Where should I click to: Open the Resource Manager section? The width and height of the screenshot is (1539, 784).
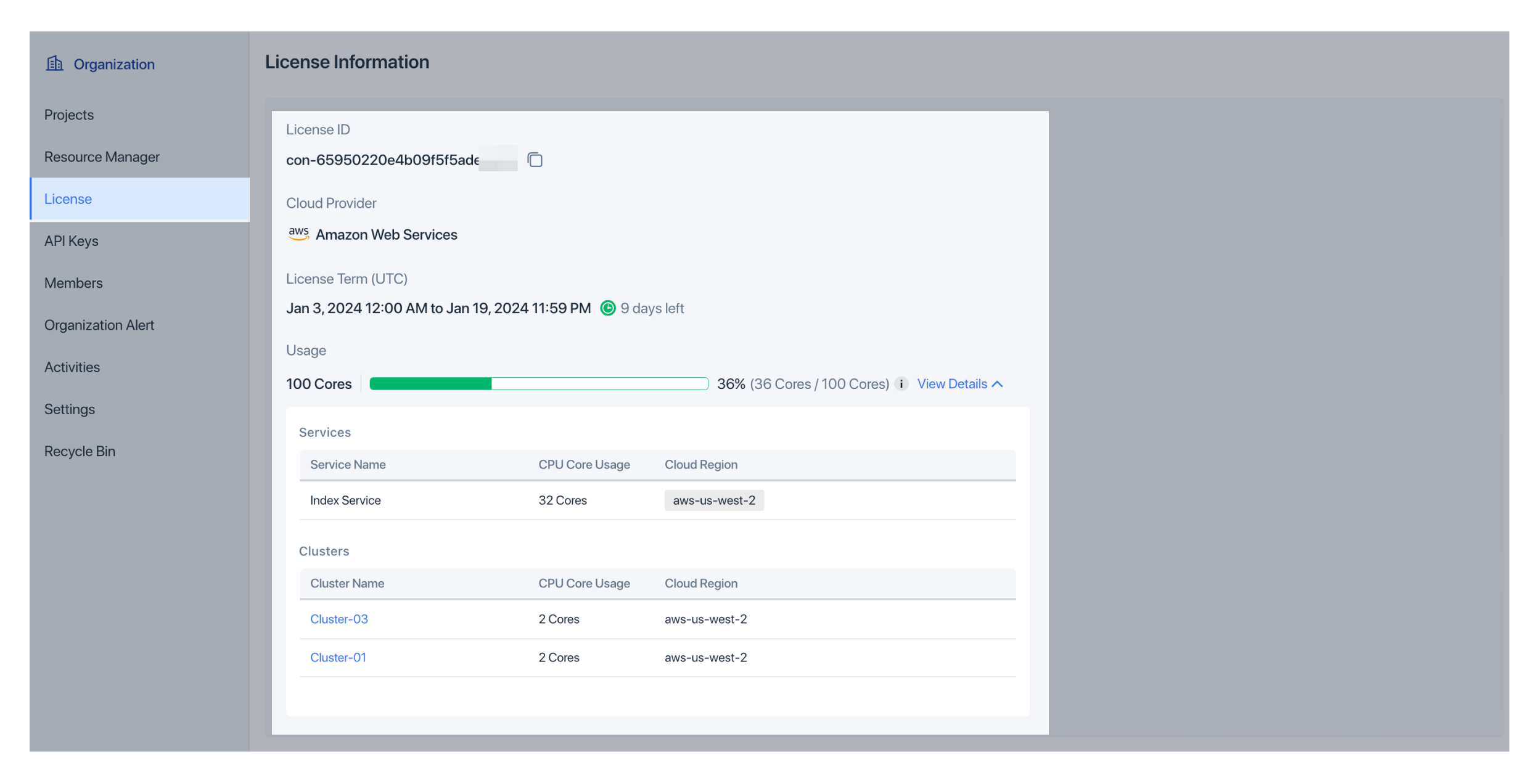101,157
